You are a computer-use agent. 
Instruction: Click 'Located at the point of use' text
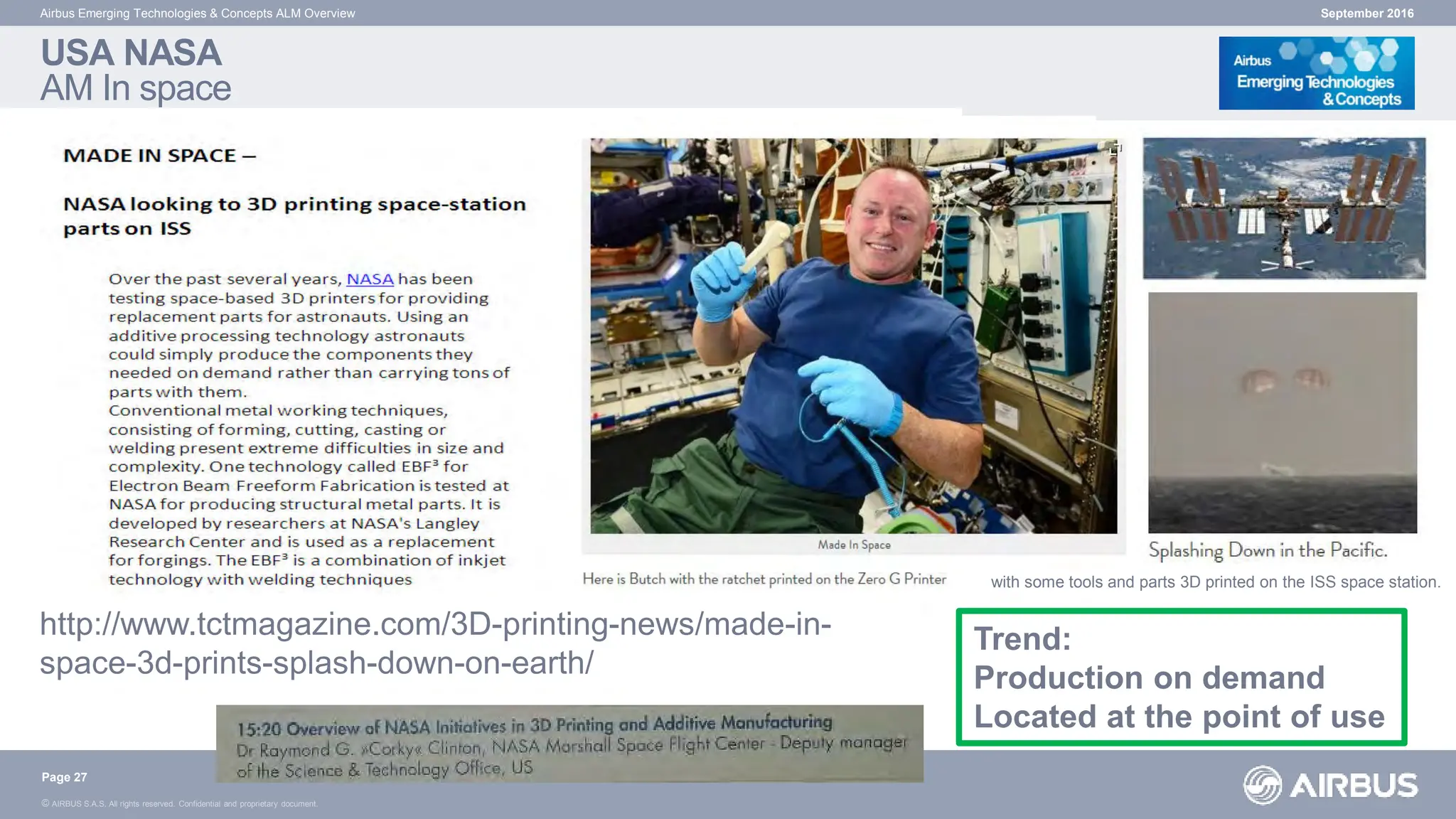pyautogui.click(x=1179, y=717)
